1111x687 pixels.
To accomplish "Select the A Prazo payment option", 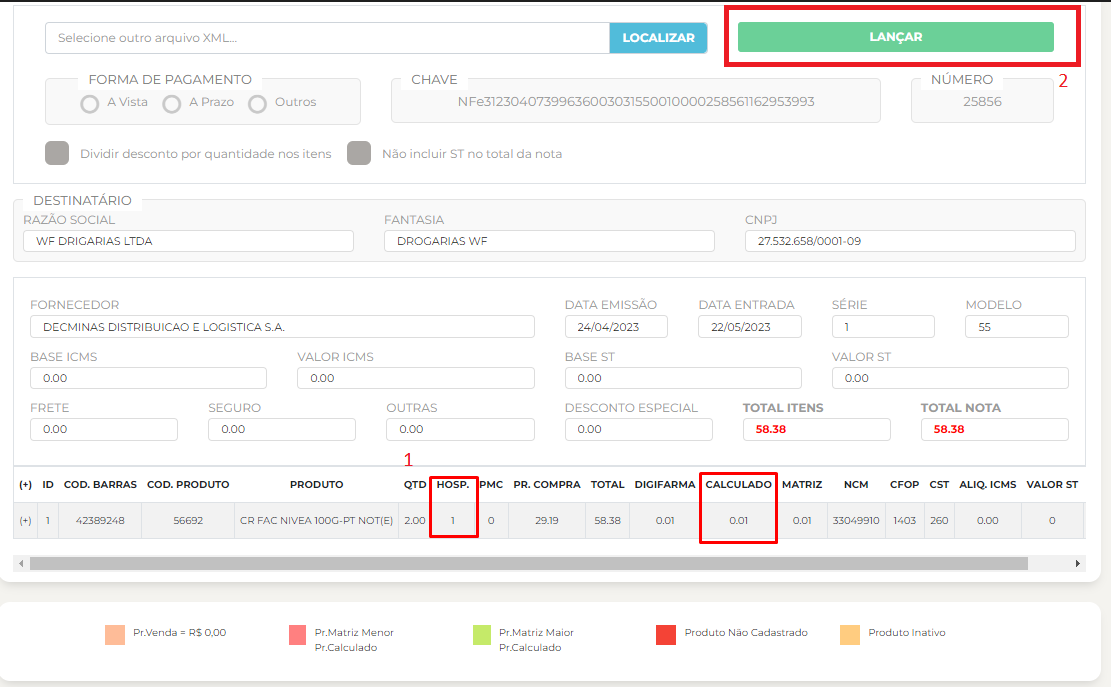I will [x=171, y=104].
